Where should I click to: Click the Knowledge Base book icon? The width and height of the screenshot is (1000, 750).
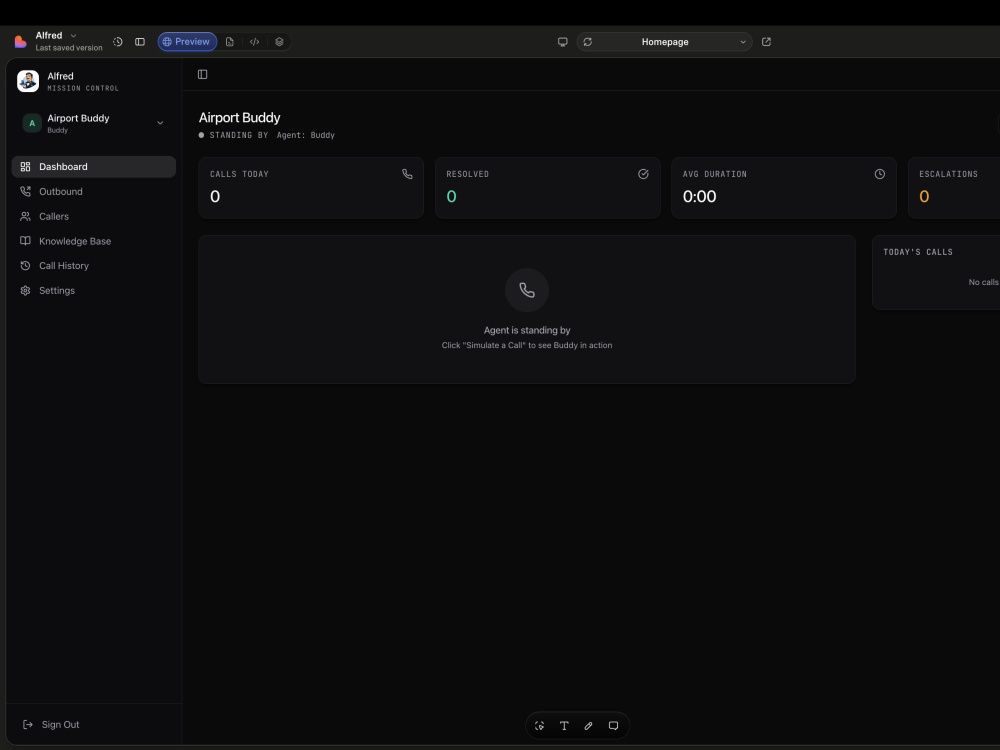pos(26,241)
